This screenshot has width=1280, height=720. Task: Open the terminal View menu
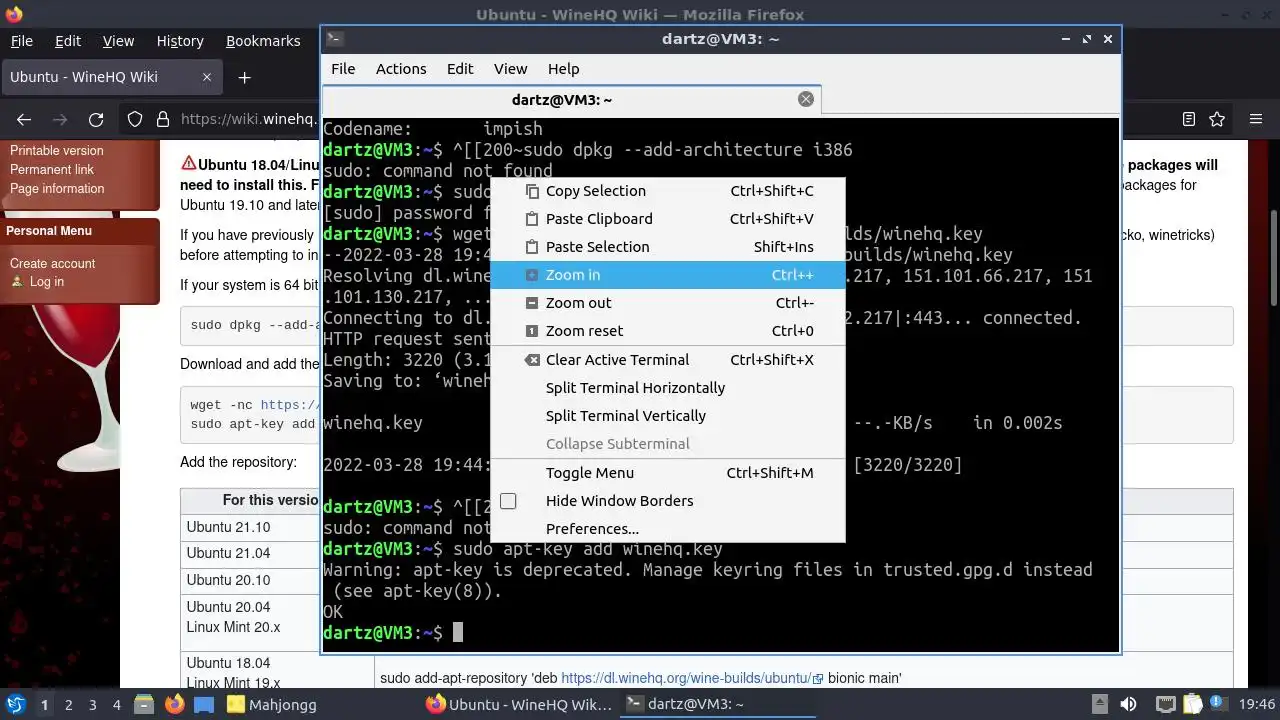(510, 69)
